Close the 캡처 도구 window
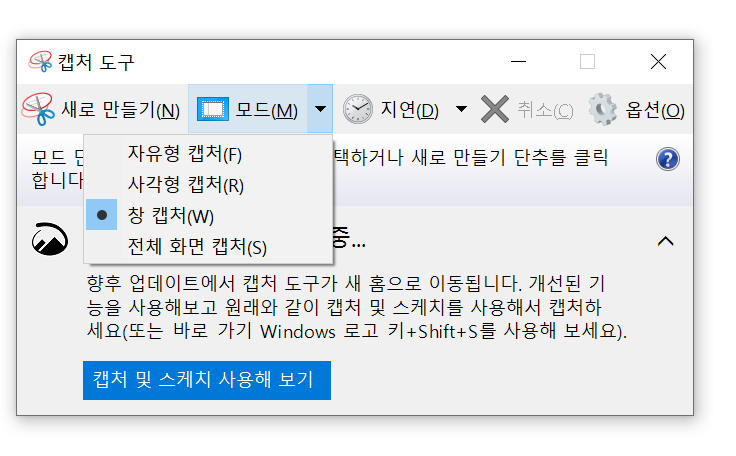The image size is (736, 456). click(658, 62)
